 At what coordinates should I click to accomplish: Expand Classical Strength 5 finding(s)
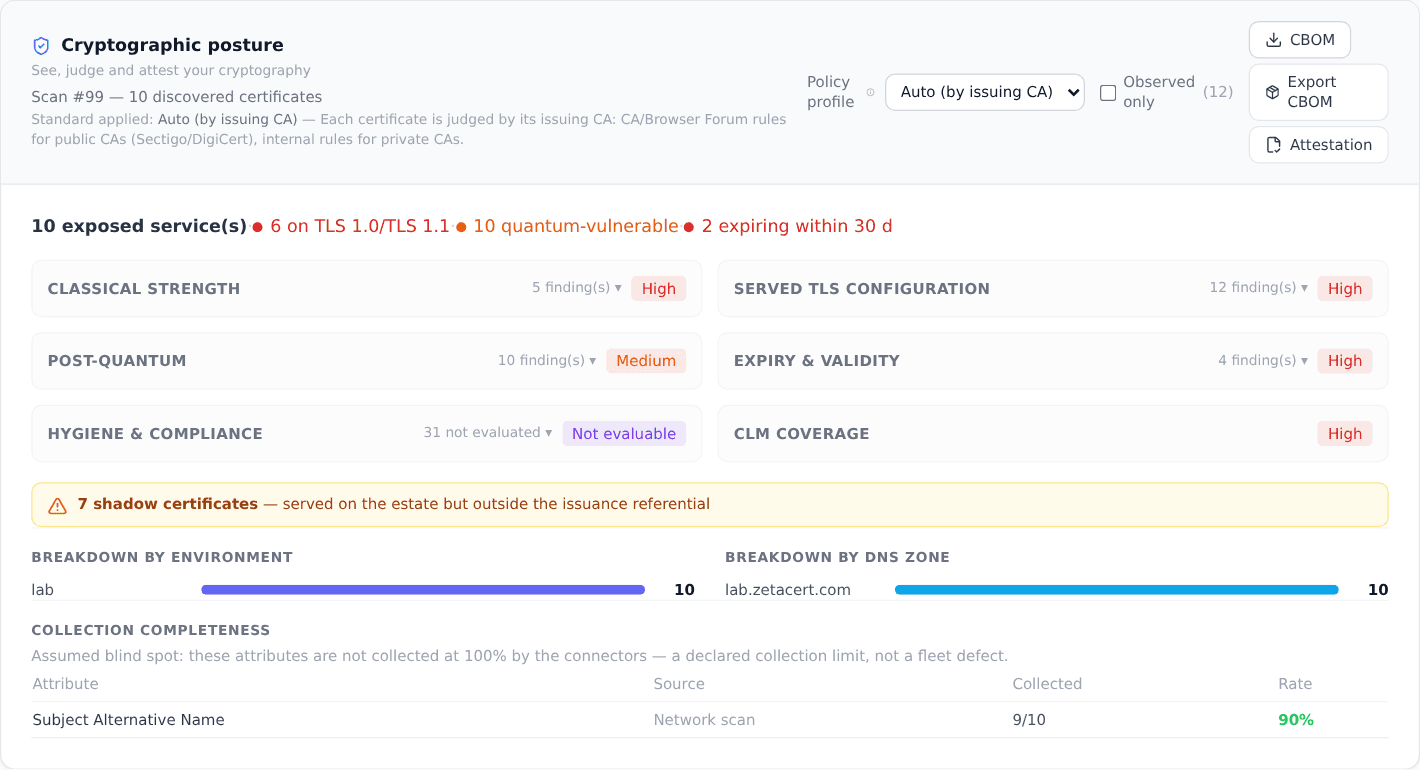click(577, 288)
